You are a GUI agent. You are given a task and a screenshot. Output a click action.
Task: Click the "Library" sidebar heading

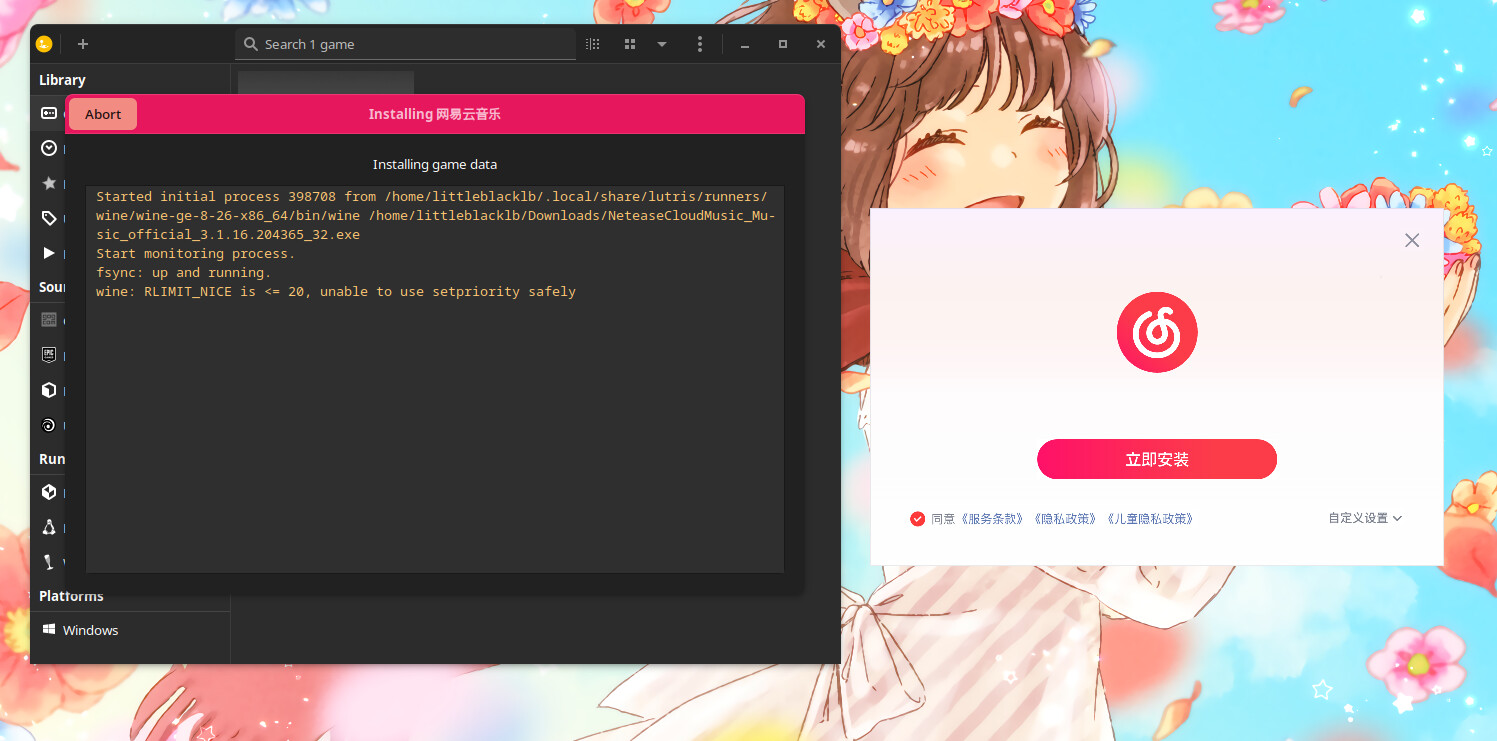pyautogui.click(x=62, y=80)
